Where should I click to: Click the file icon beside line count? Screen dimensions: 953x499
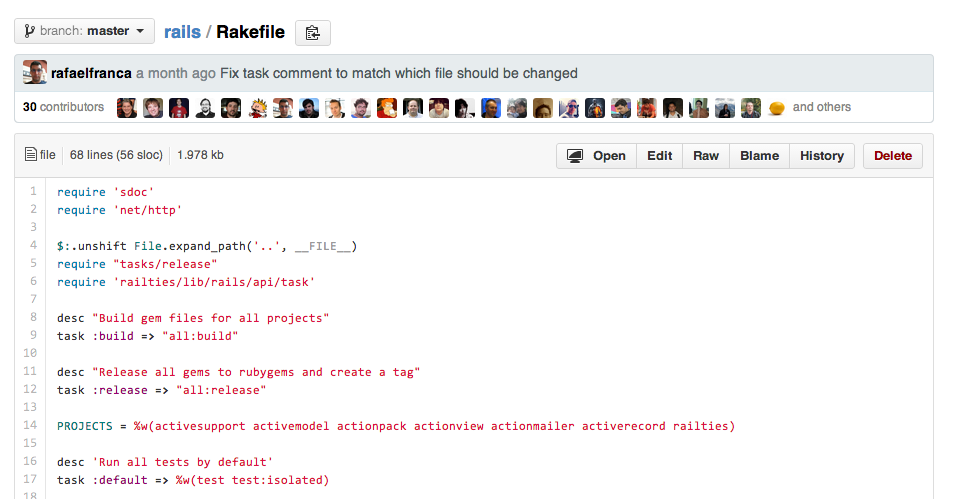[x=31, y=155]
